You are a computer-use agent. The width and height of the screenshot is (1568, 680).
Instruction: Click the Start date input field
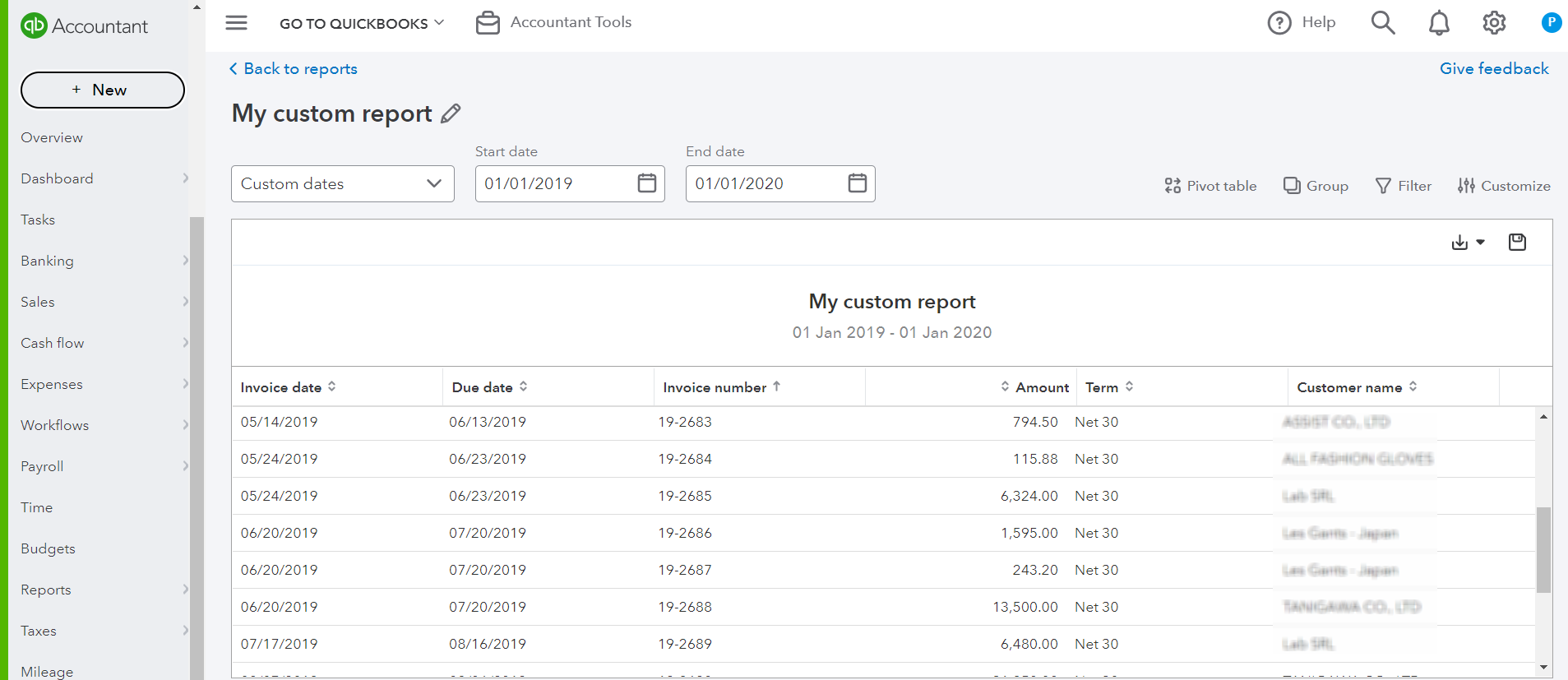pyautogui.click(x=556, y=183)
